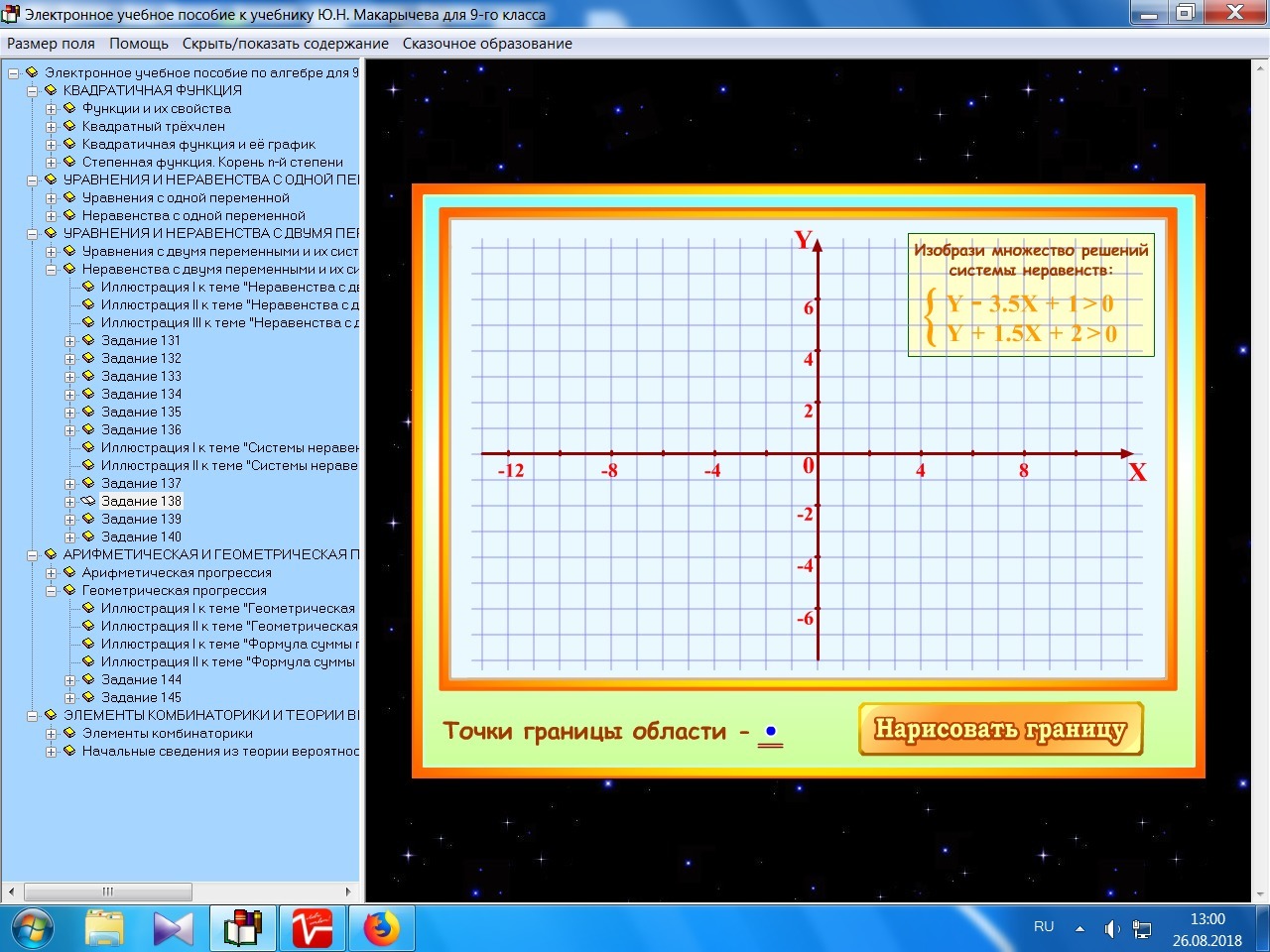Expand Неравенства с одной переменной node
Image resolution: width=1270 pixels, height=952 pixels.
[52, 216]
